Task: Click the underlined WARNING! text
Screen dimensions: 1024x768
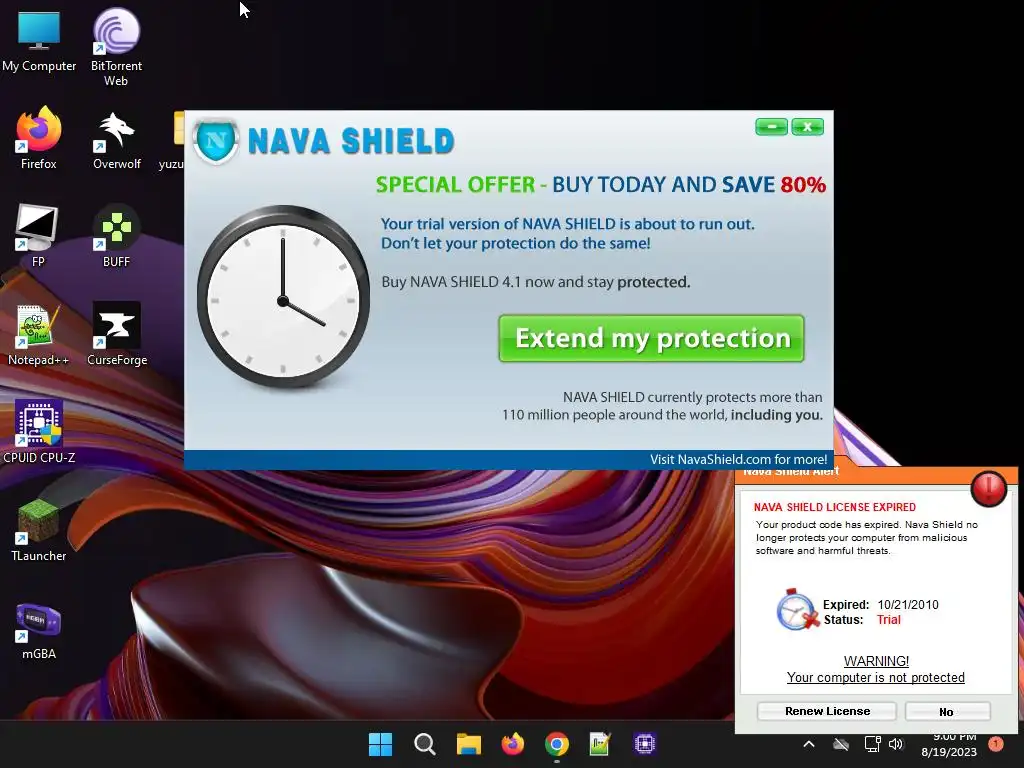Action: click(x=876, y=661)
